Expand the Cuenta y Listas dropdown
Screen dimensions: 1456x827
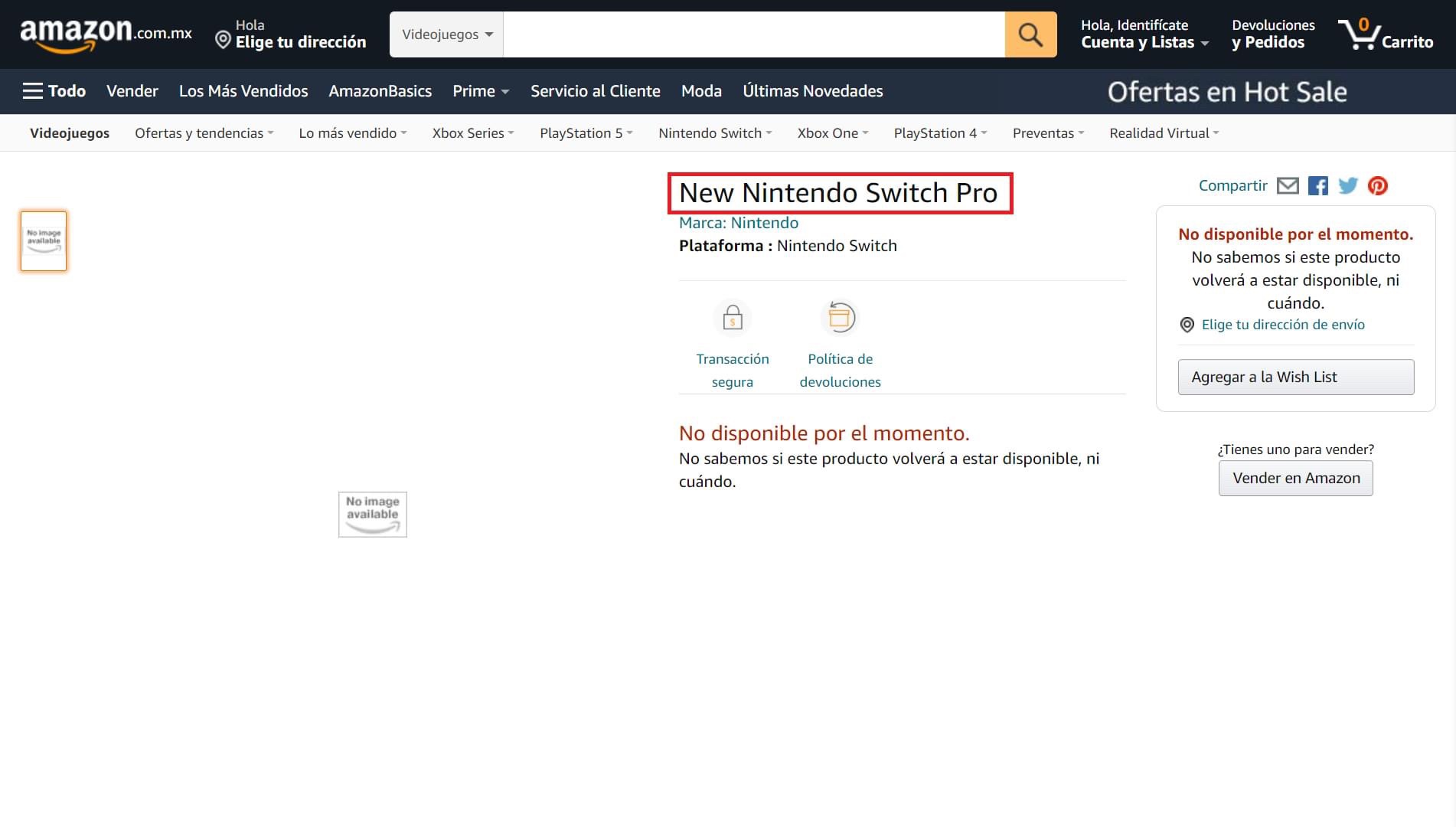[1144, 34]
